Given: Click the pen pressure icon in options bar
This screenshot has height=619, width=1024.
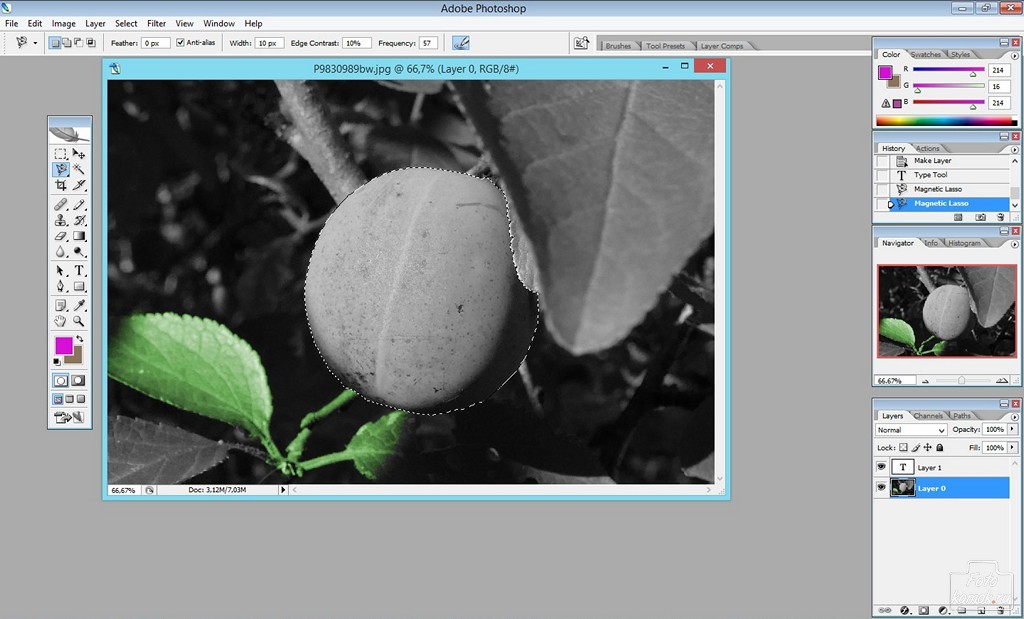Looking at the screenshot, I should 461,43.
